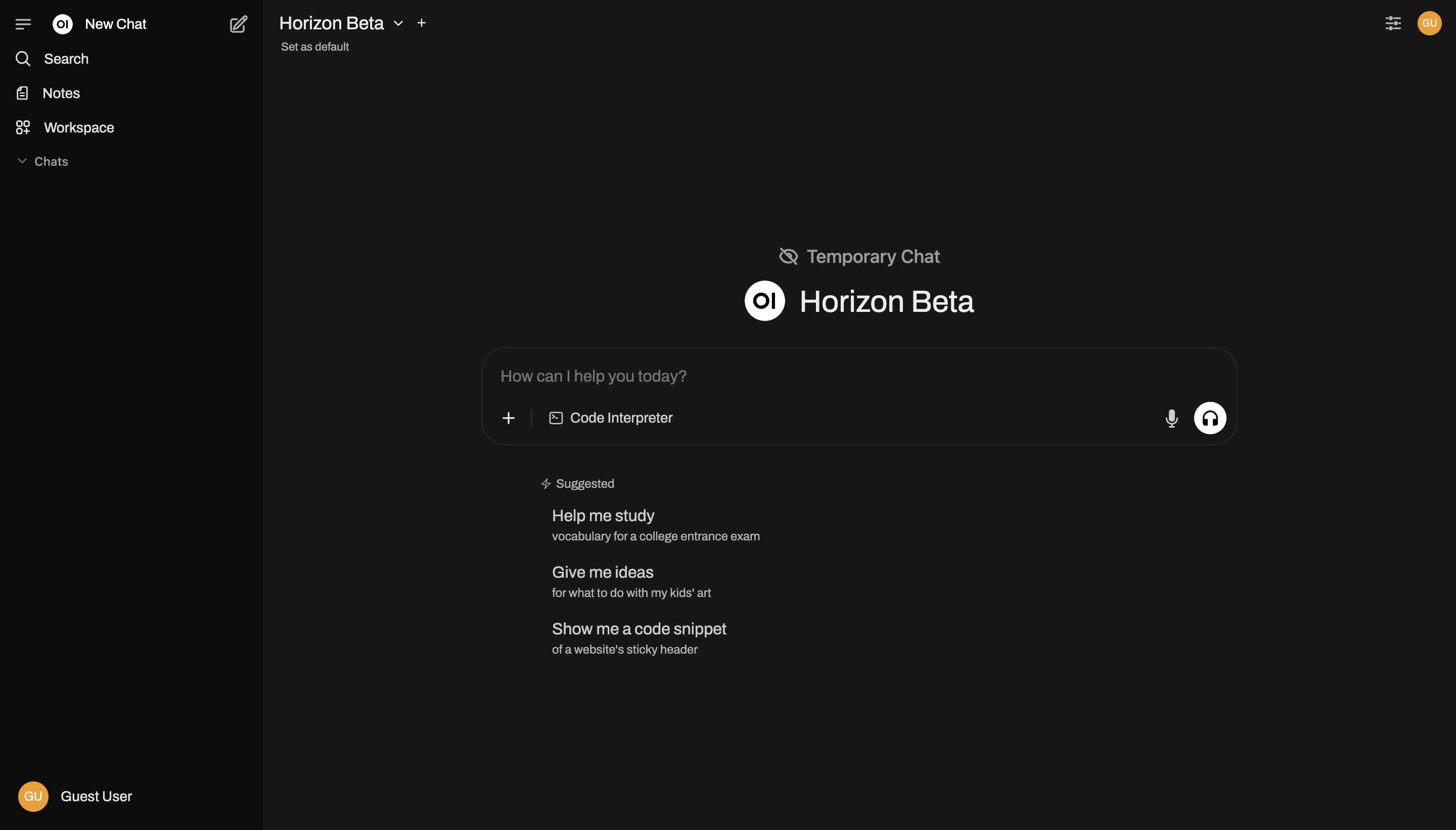Open Search from the sidebar
1456x830 pixels.
pyautogui.click(x=131, y=59)
